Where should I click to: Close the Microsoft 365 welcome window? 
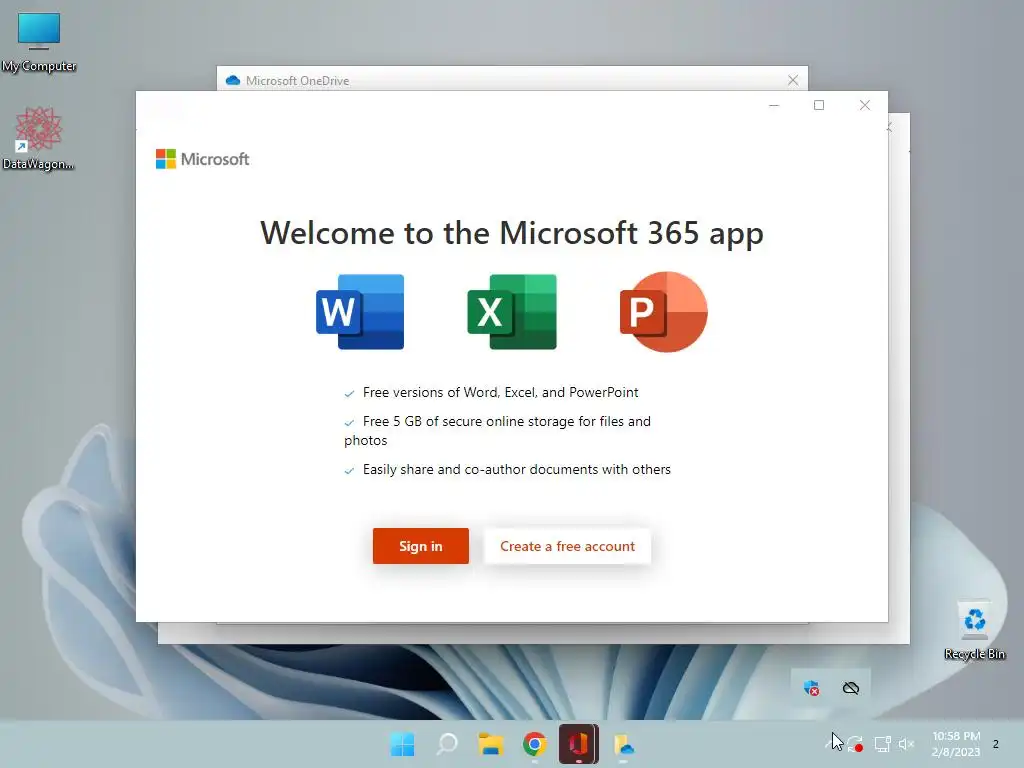pyautogui.click(x=865, y=105)
